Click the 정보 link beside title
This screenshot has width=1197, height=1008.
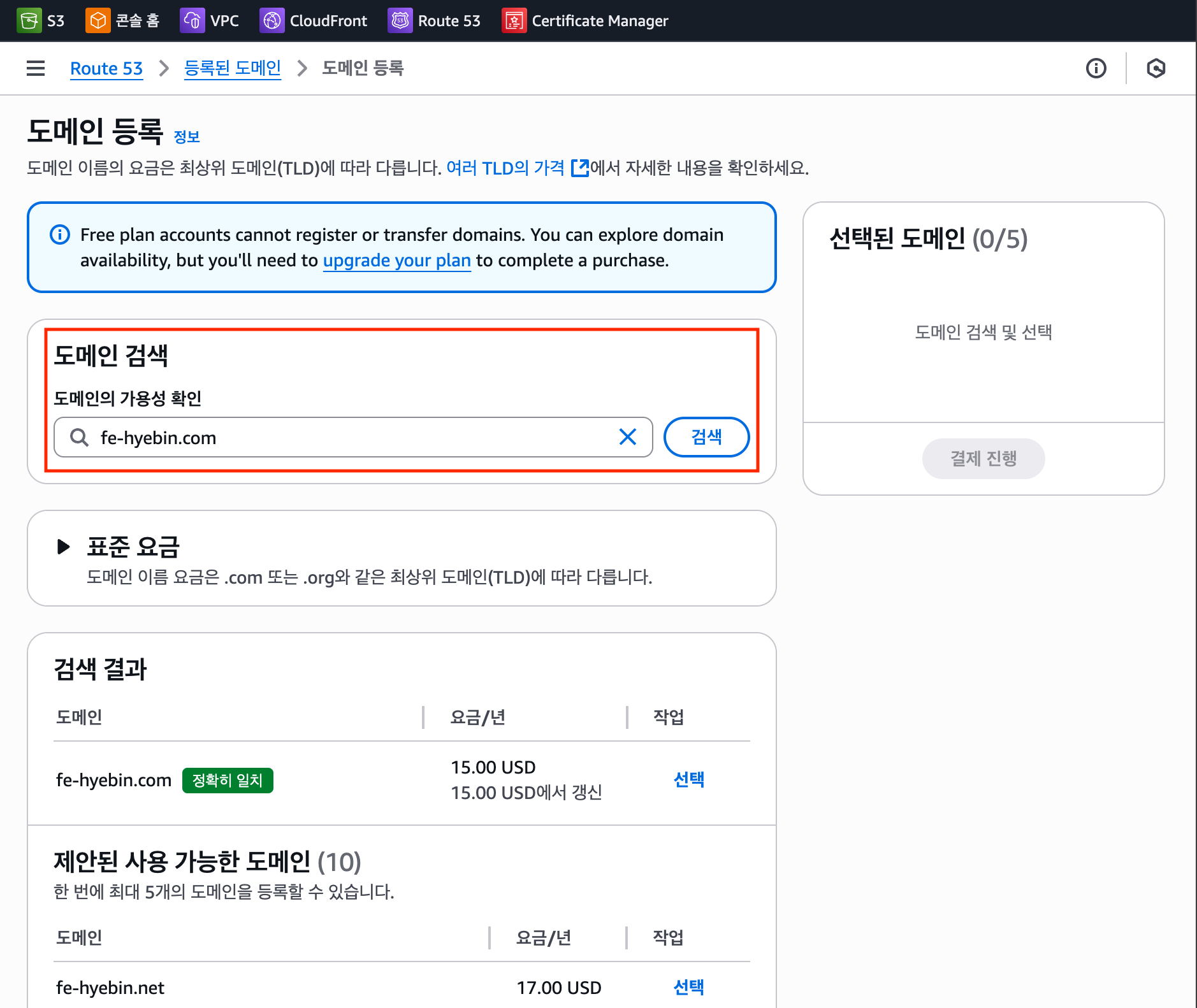click(187, 136)
